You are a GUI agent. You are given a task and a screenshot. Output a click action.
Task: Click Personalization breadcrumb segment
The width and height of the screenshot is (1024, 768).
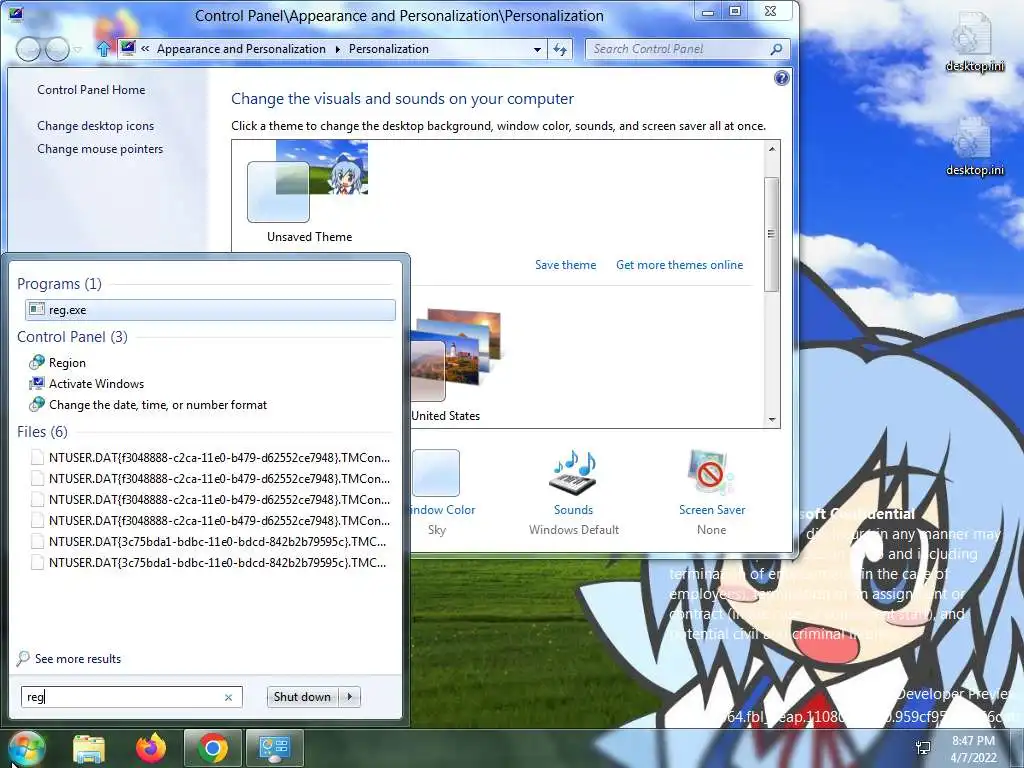click(389, 49)
